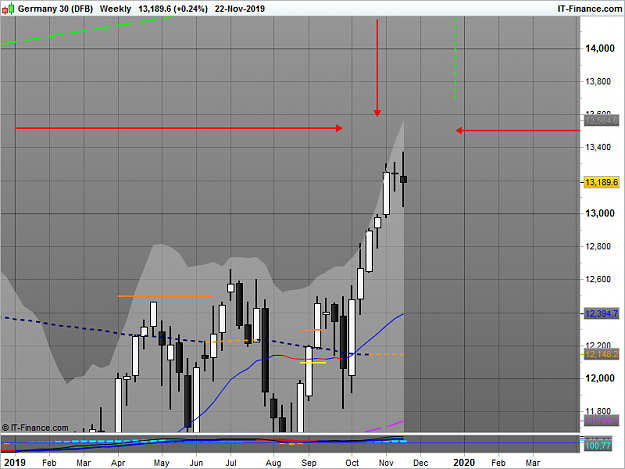The image size is (625, 469).
Task: Click the 12,800 label on the price axis
Action: point(597,246)
